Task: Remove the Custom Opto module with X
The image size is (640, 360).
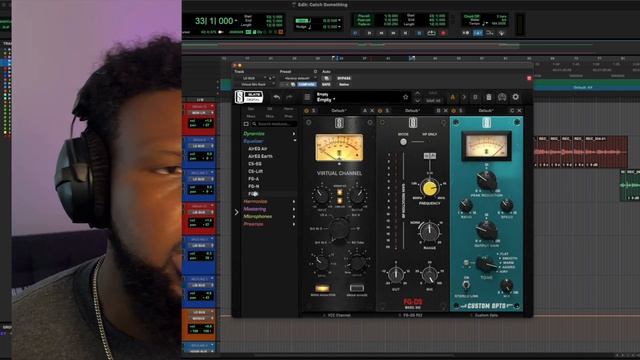Action: point(519,111)
